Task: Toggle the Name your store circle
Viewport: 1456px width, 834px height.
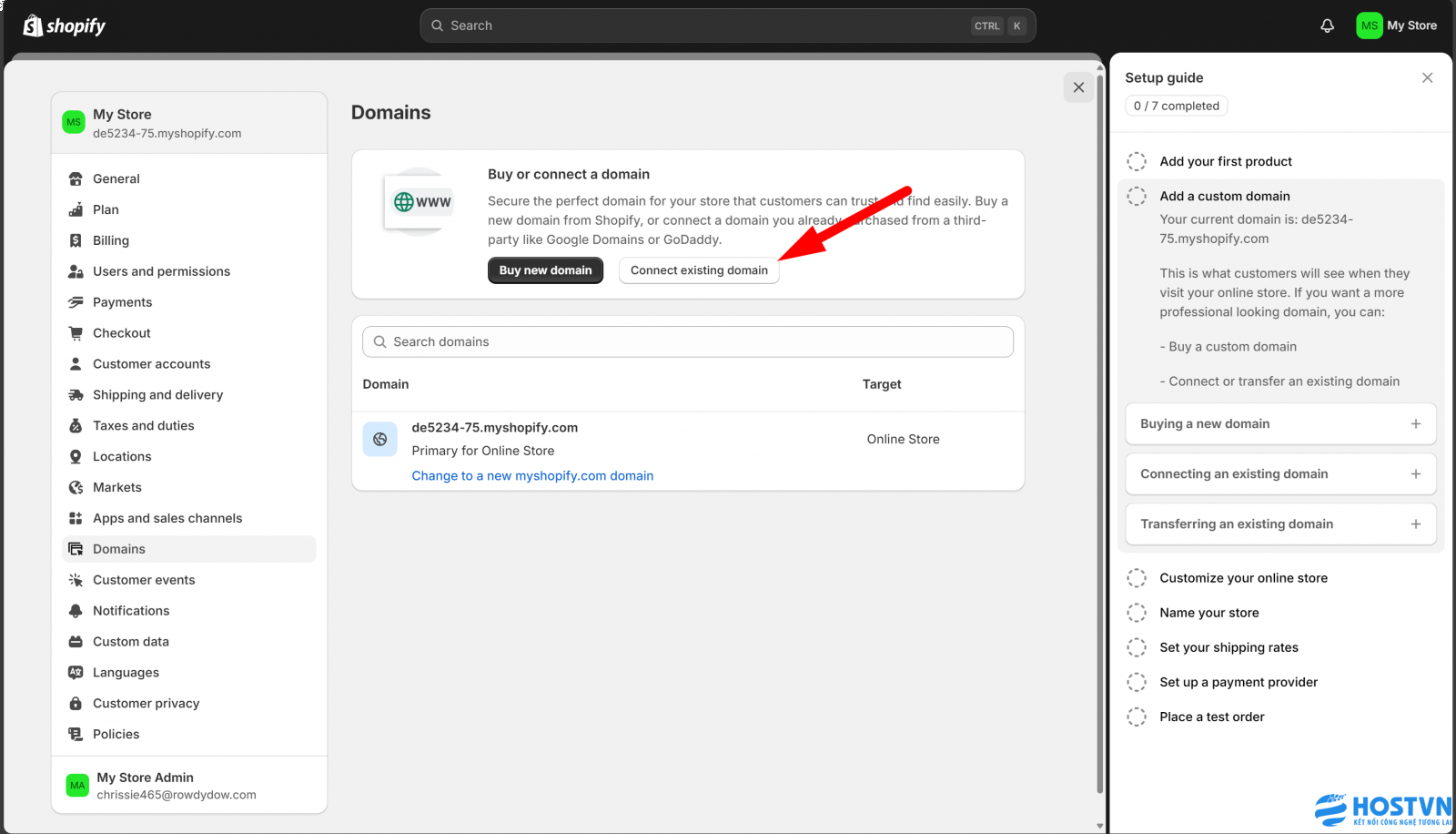Action: (x=1137, y=613)
